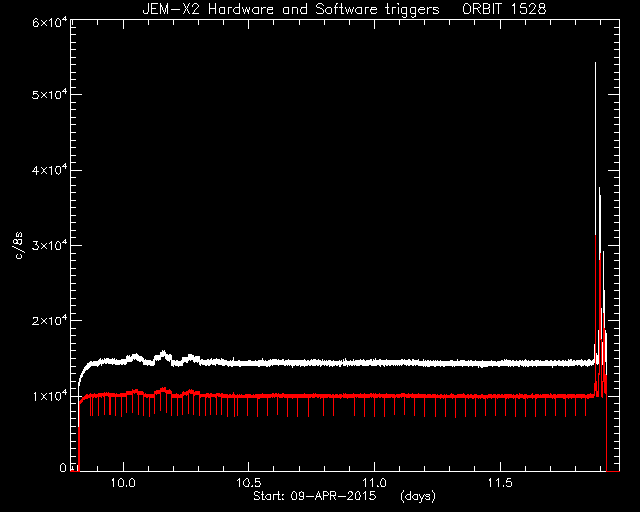Click the y-axis label '5x10^4'
Image resolution: width=640 pixels, height=512 pixels.
click(x=50, y=94)
